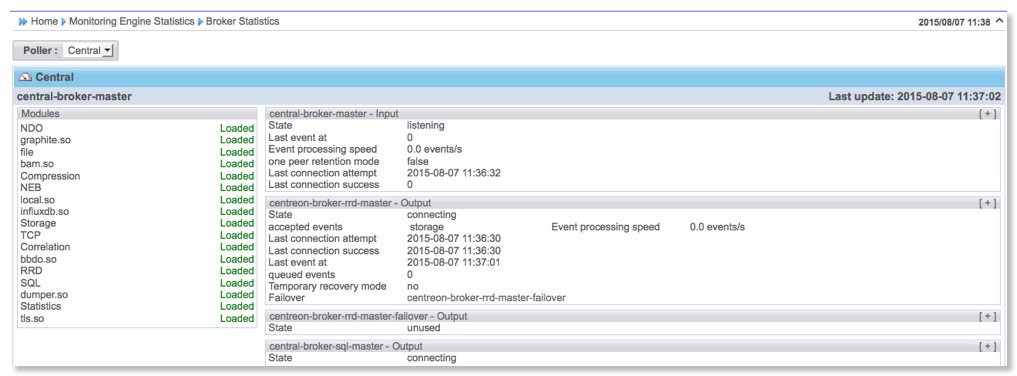Go to Home breadcrumb link
Image resolution: width=1017 pixels, height=376 pixels.
tap(44, 21)
